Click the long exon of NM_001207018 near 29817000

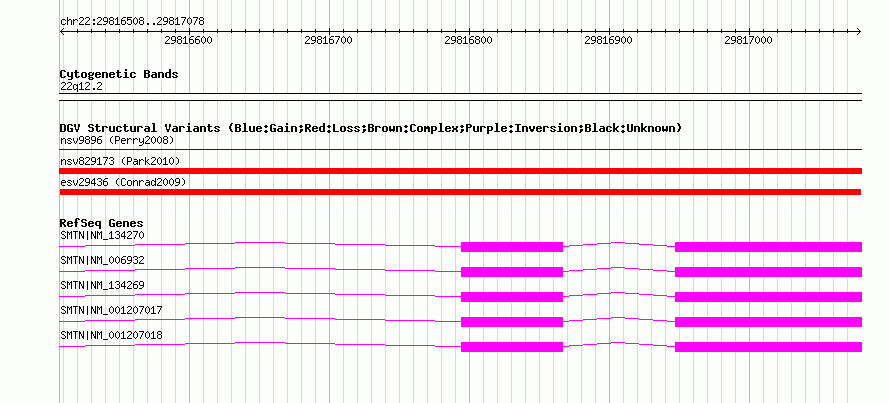click(x=769, y=347)
